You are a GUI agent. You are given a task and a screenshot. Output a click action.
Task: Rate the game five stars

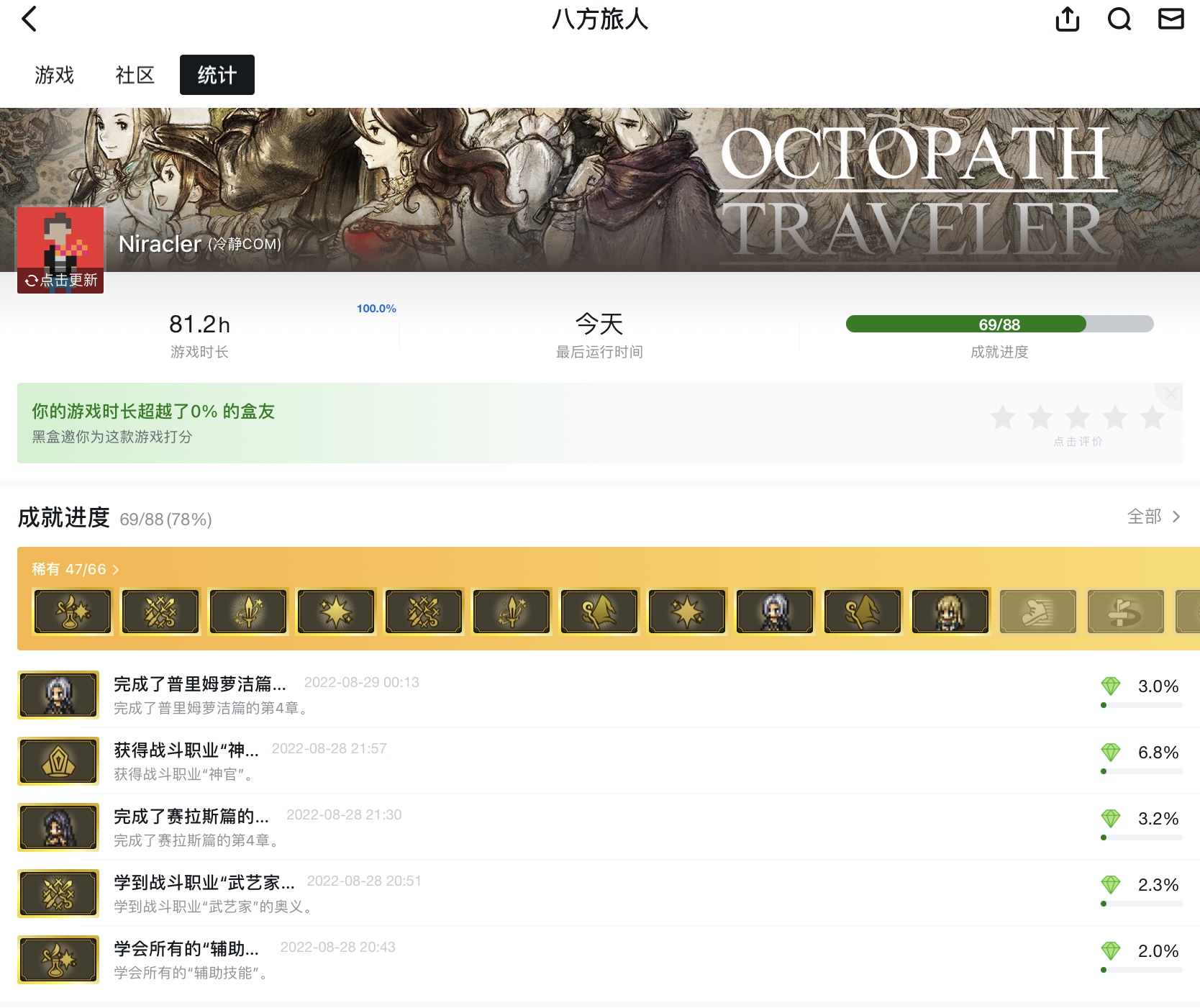point(1152,417)
